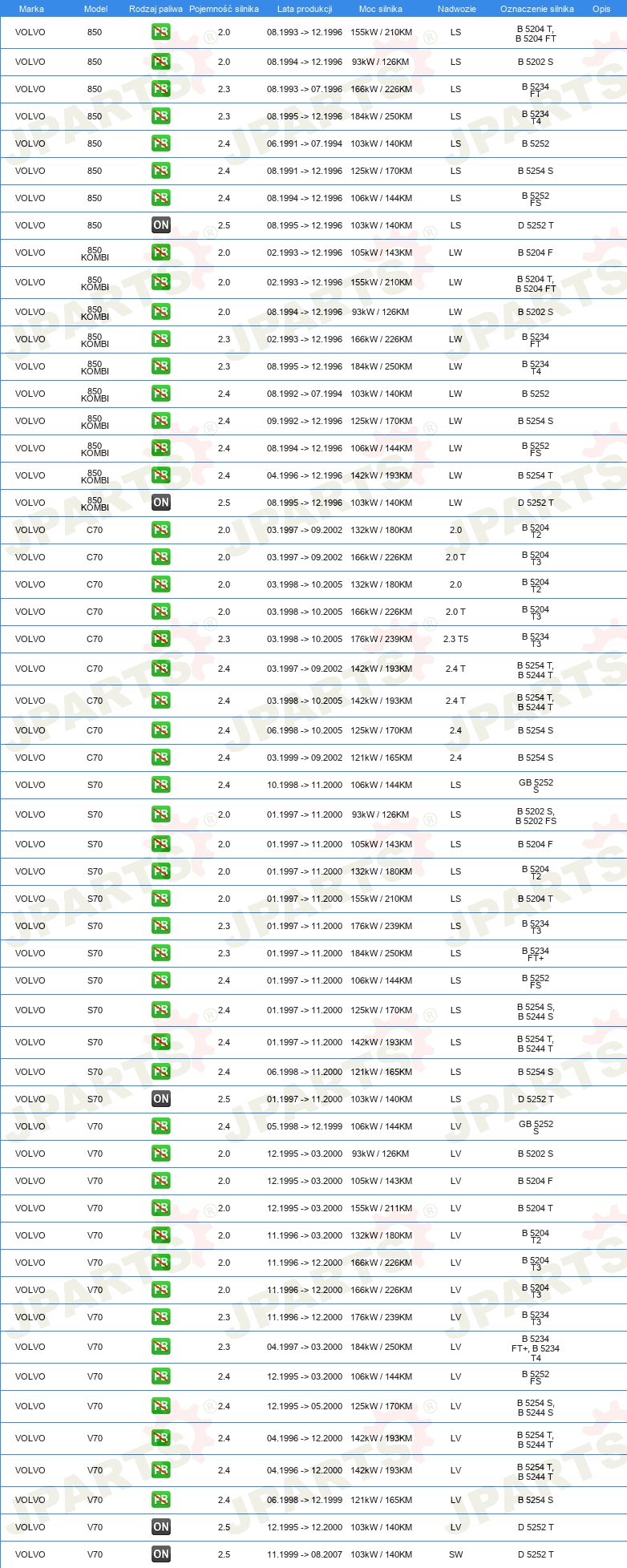The width and height of the screenshot is (627, 1568).
Task: Click petrol icon for V70 121kW / 165KM row
Action: tap(160, 1500)
